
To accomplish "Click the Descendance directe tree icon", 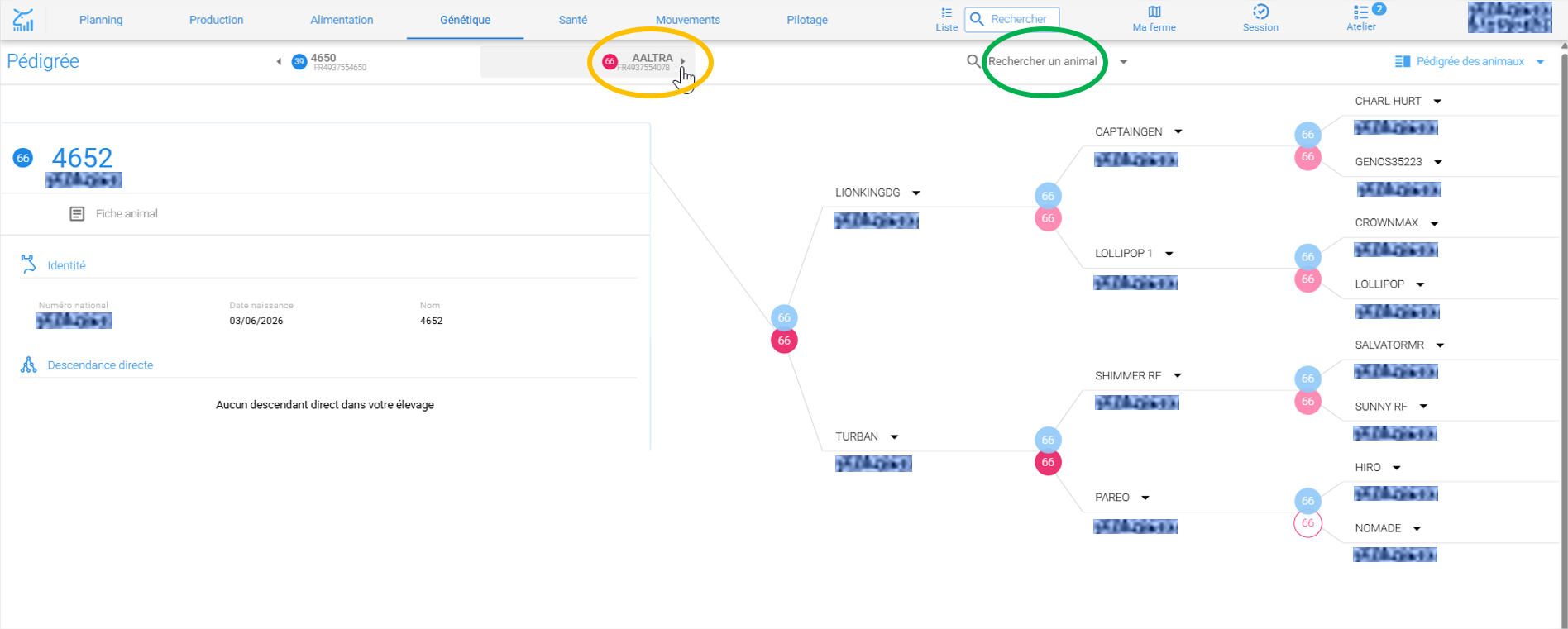I will 29,365.
